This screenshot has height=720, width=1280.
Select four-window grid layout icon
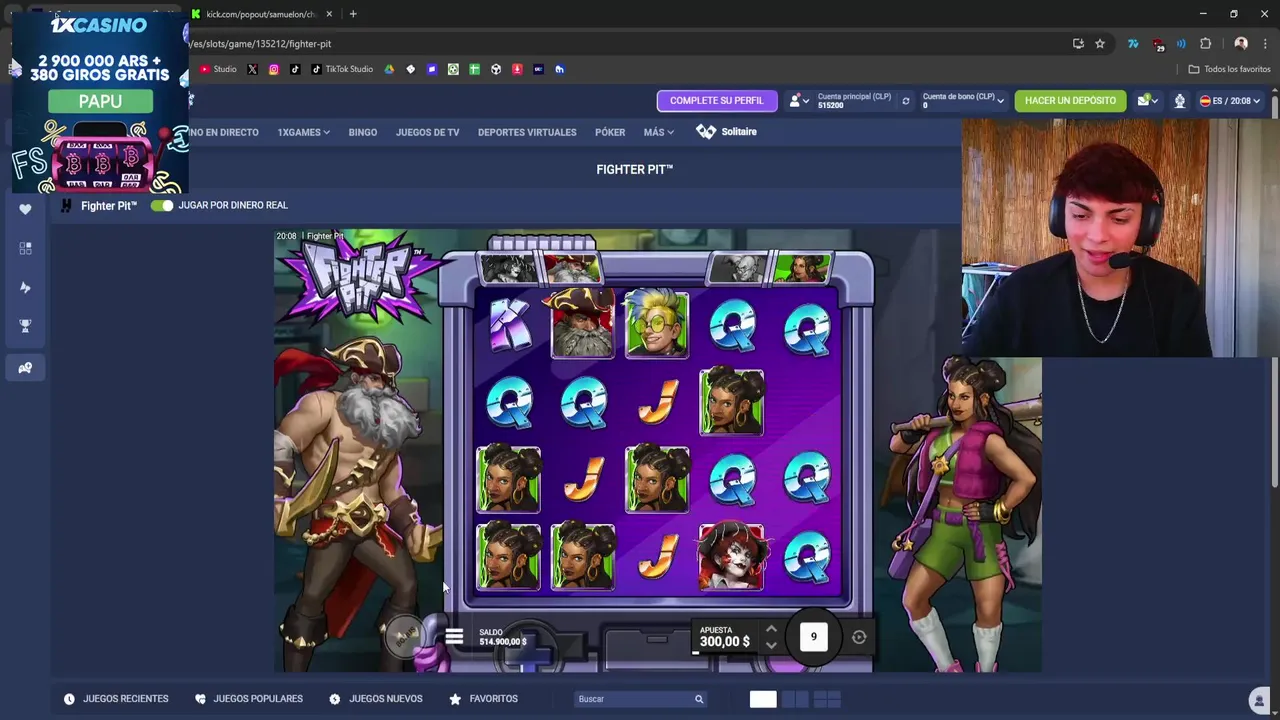click(x=828, y=699)
